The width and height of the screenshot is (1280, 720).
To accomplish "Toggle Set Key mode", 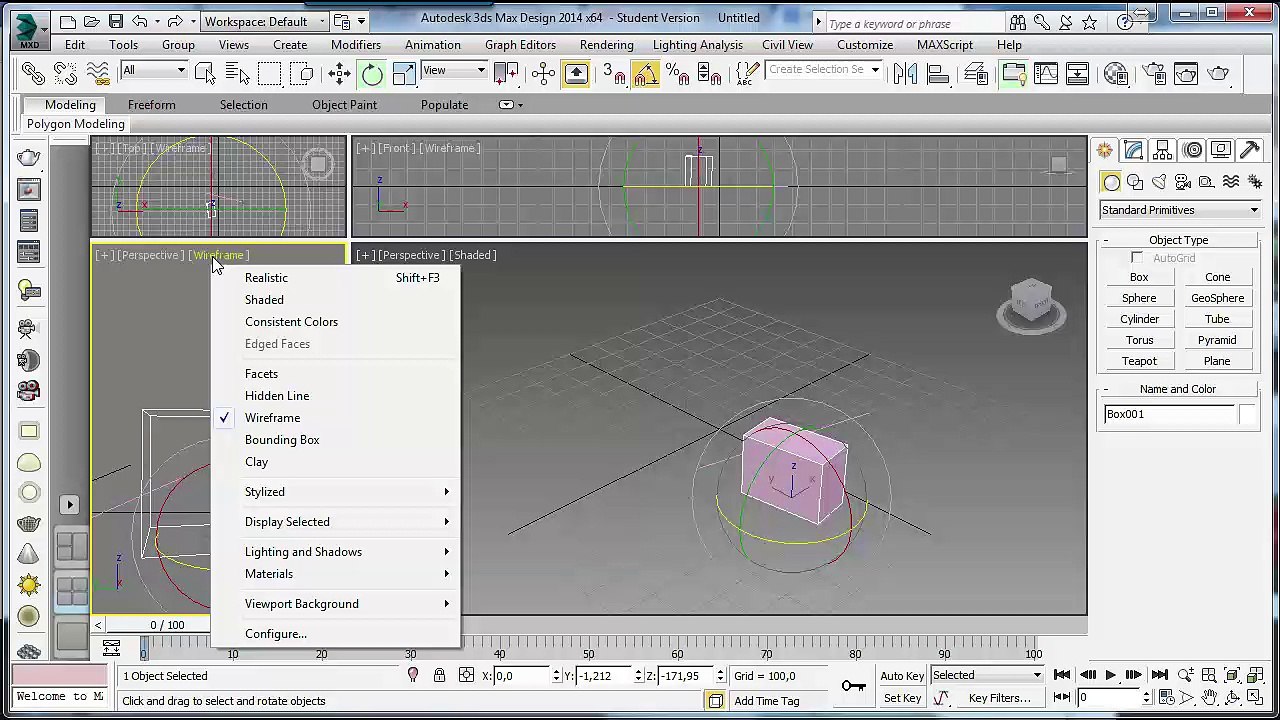I will tap(902, 699).
